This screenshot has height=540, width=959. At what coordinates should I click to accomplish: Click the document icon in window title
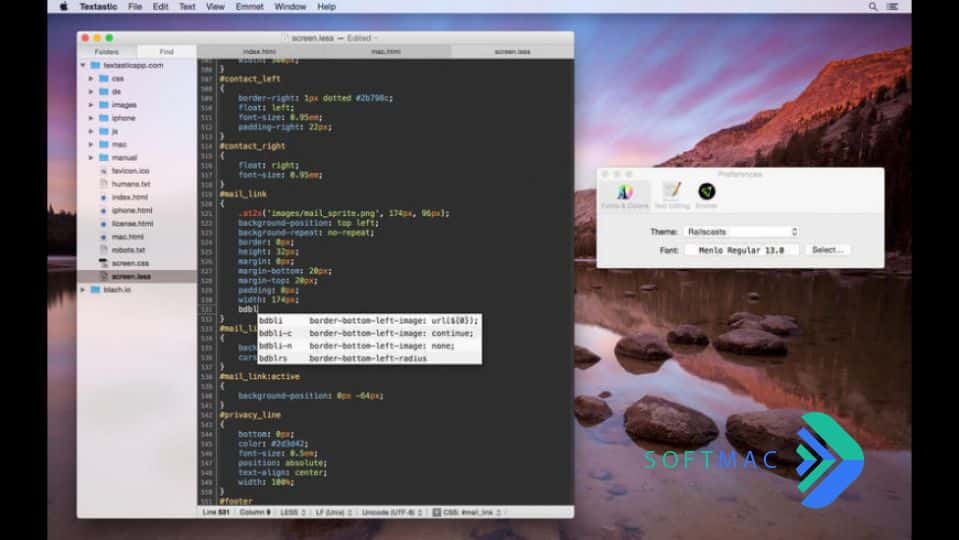click(286, 38)
